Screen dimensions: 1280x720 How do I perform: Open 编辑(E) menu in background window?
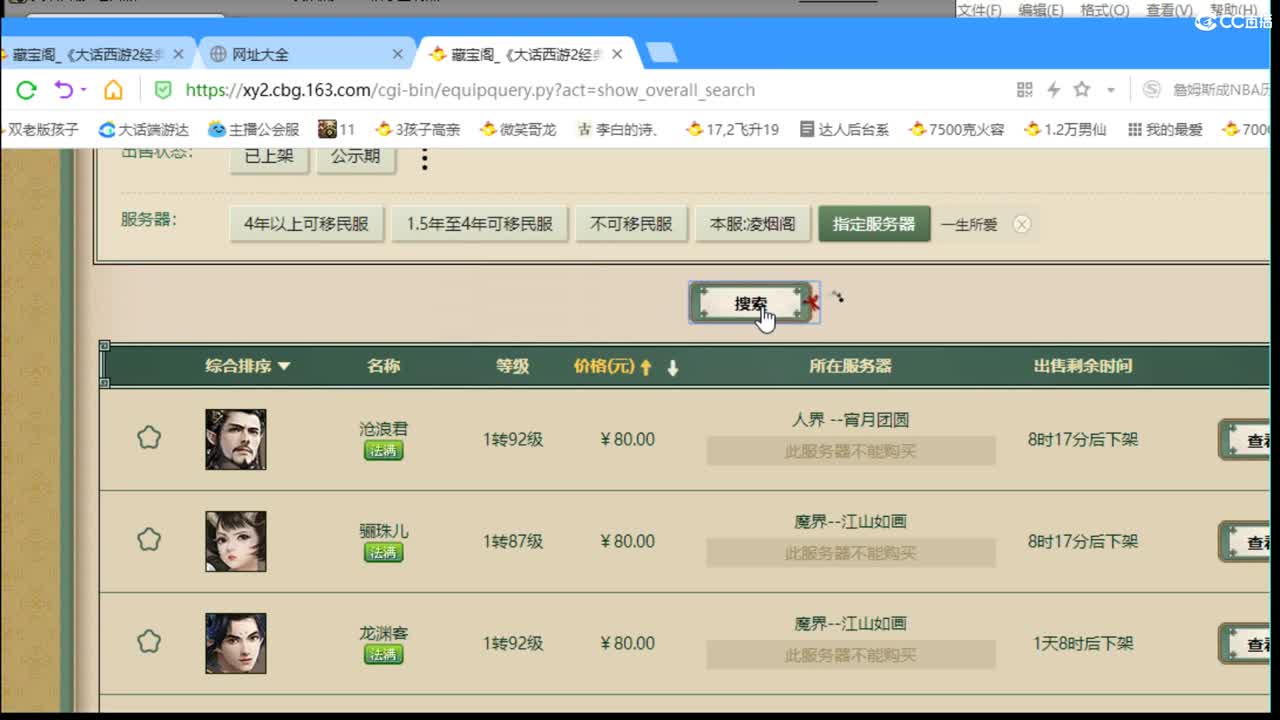coord(1041,10)
